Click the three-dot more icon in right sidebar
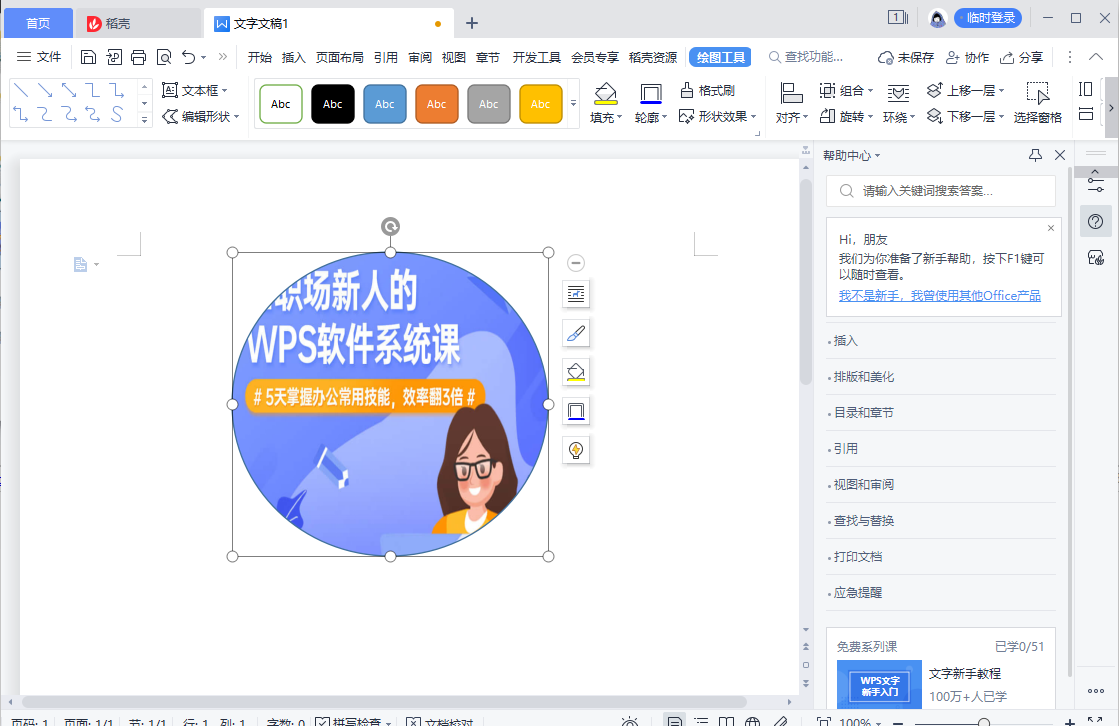The width and height of the screenshot is (1119, 726). [x=1095, y=691]
